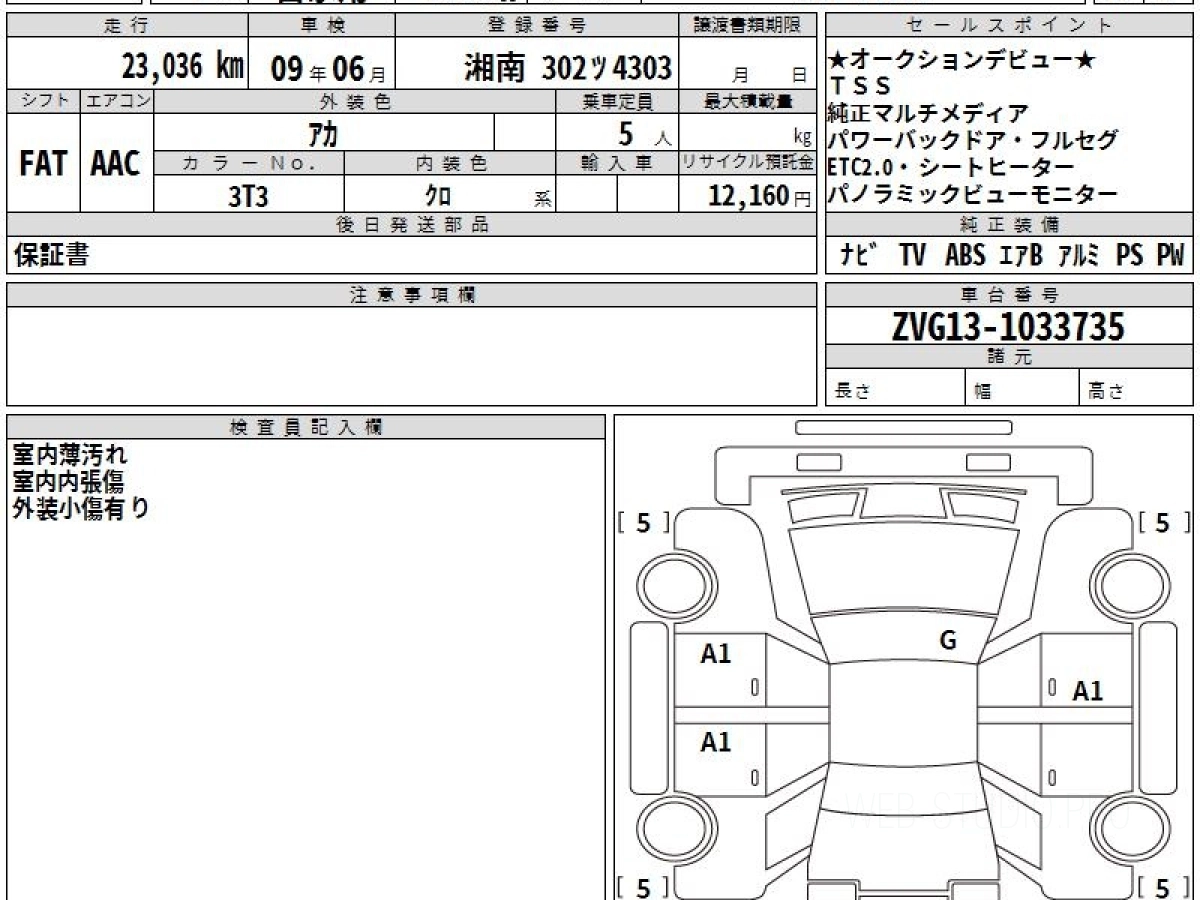Select the アルミ equipment code
This screenshot has height=900, width=1200.
coord(1079,255)
